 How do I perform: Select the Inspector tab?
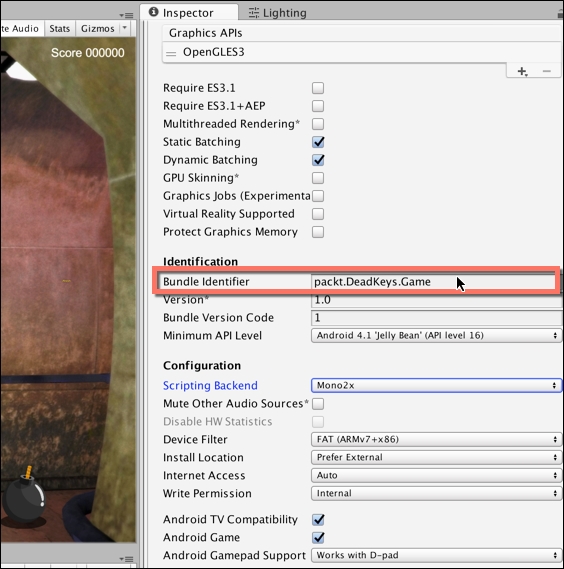tap(189, 12)
